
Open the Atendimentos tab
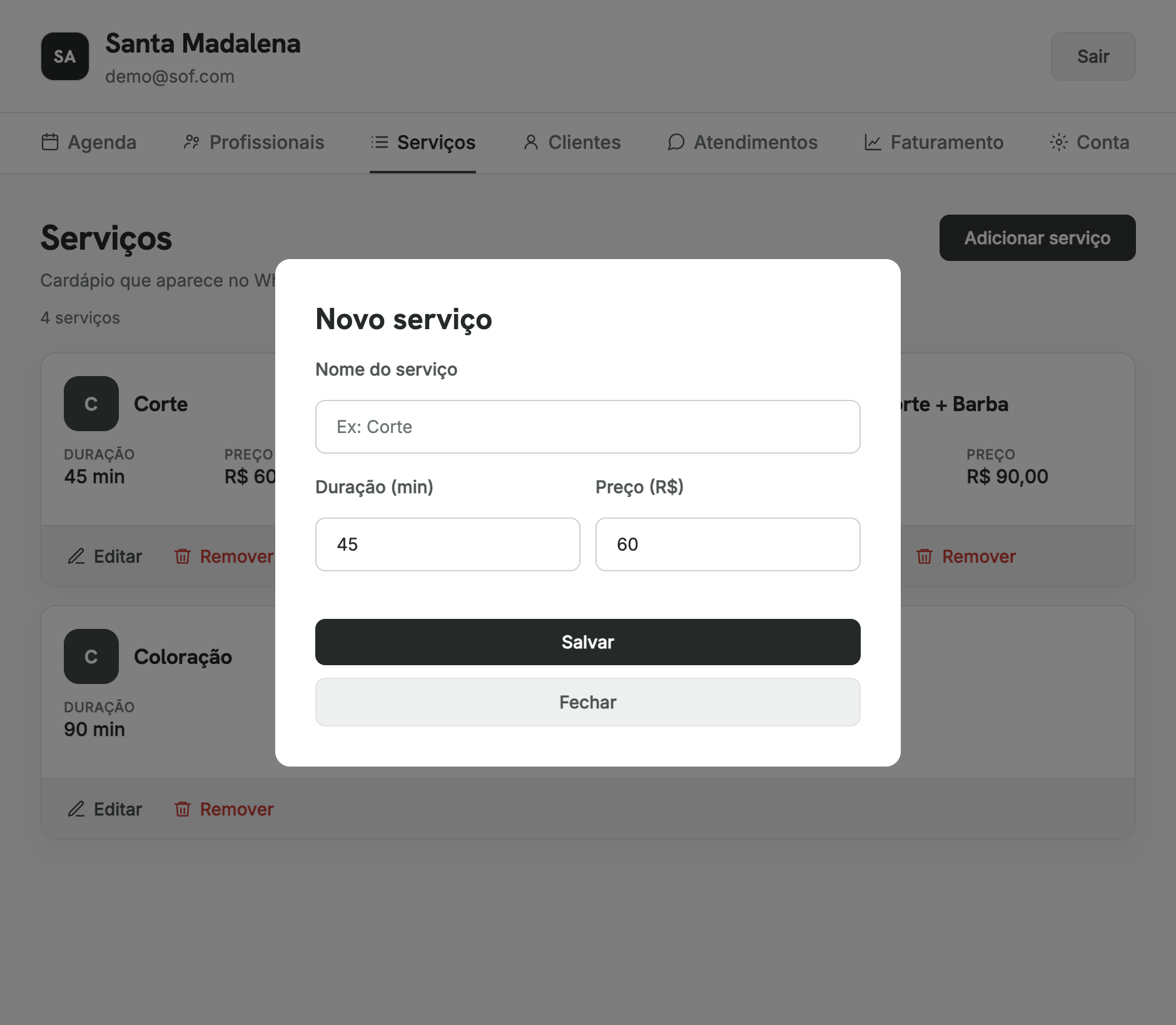(x=743, y=143)
